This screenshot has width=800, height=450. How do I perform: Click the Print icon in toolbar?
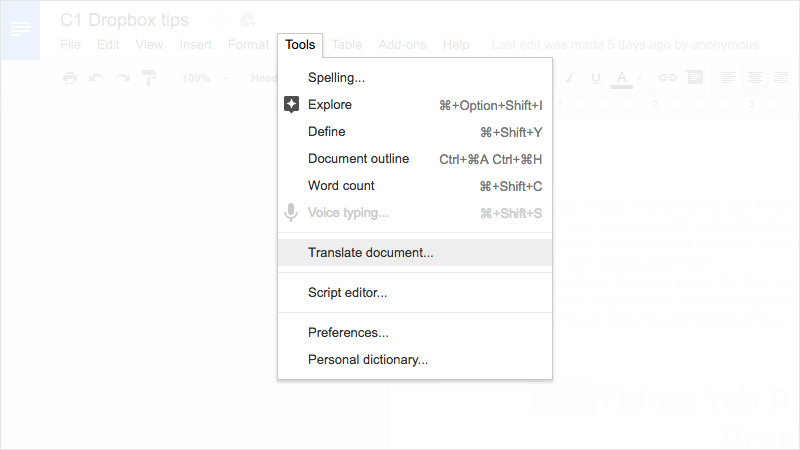[x=70, y=78]
